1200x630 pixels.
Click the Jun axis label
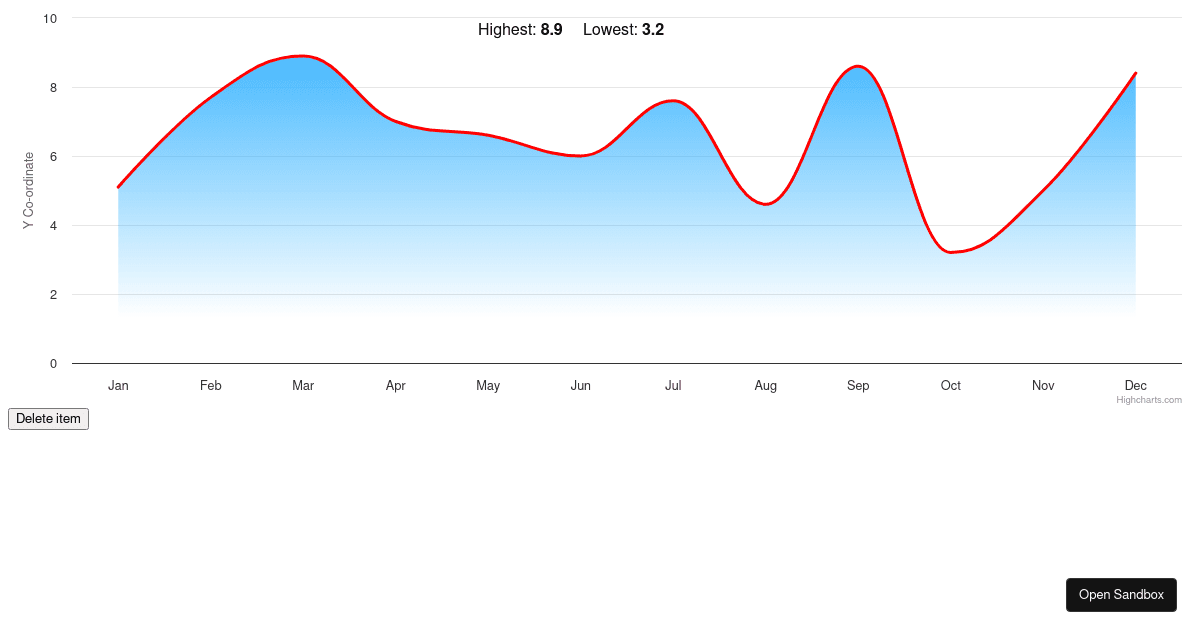tap(580, 385)
